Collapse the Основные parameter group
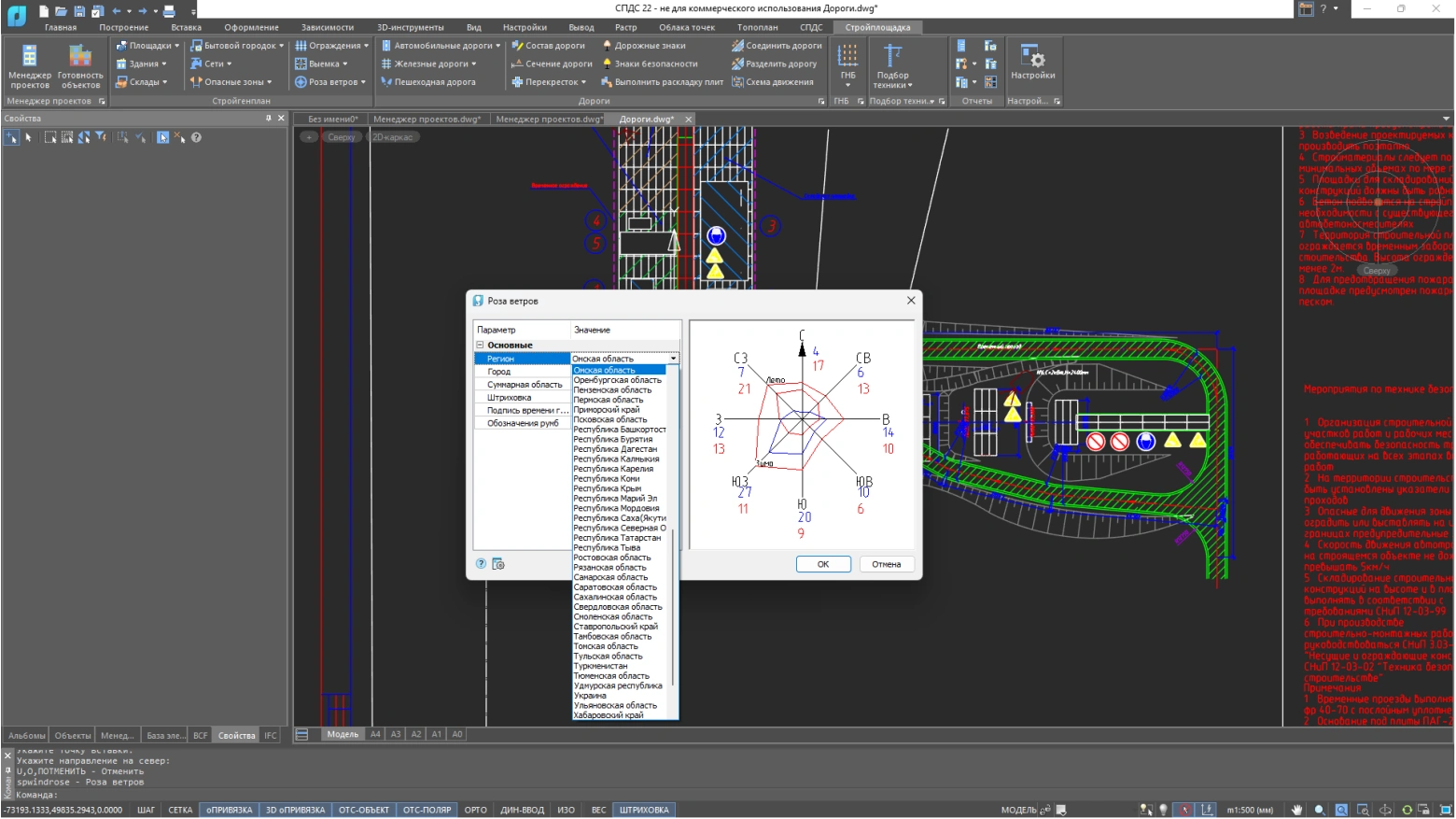Image resolution: width=1456 pixels, height=819 pixels. tap(481, 346)
